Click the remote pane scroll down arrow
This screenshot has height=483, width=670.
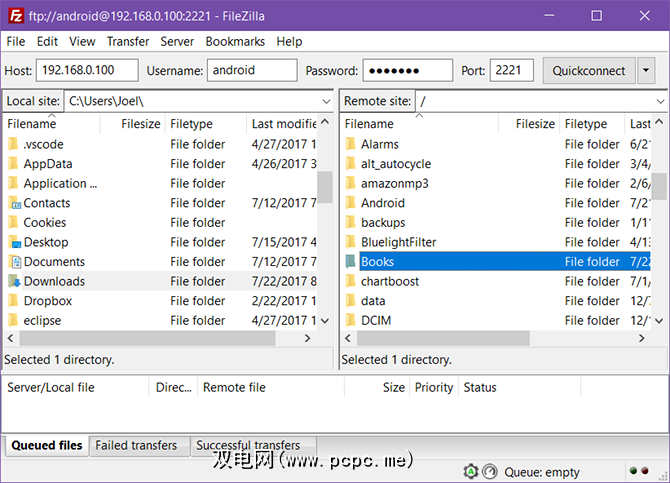(659, 321)
